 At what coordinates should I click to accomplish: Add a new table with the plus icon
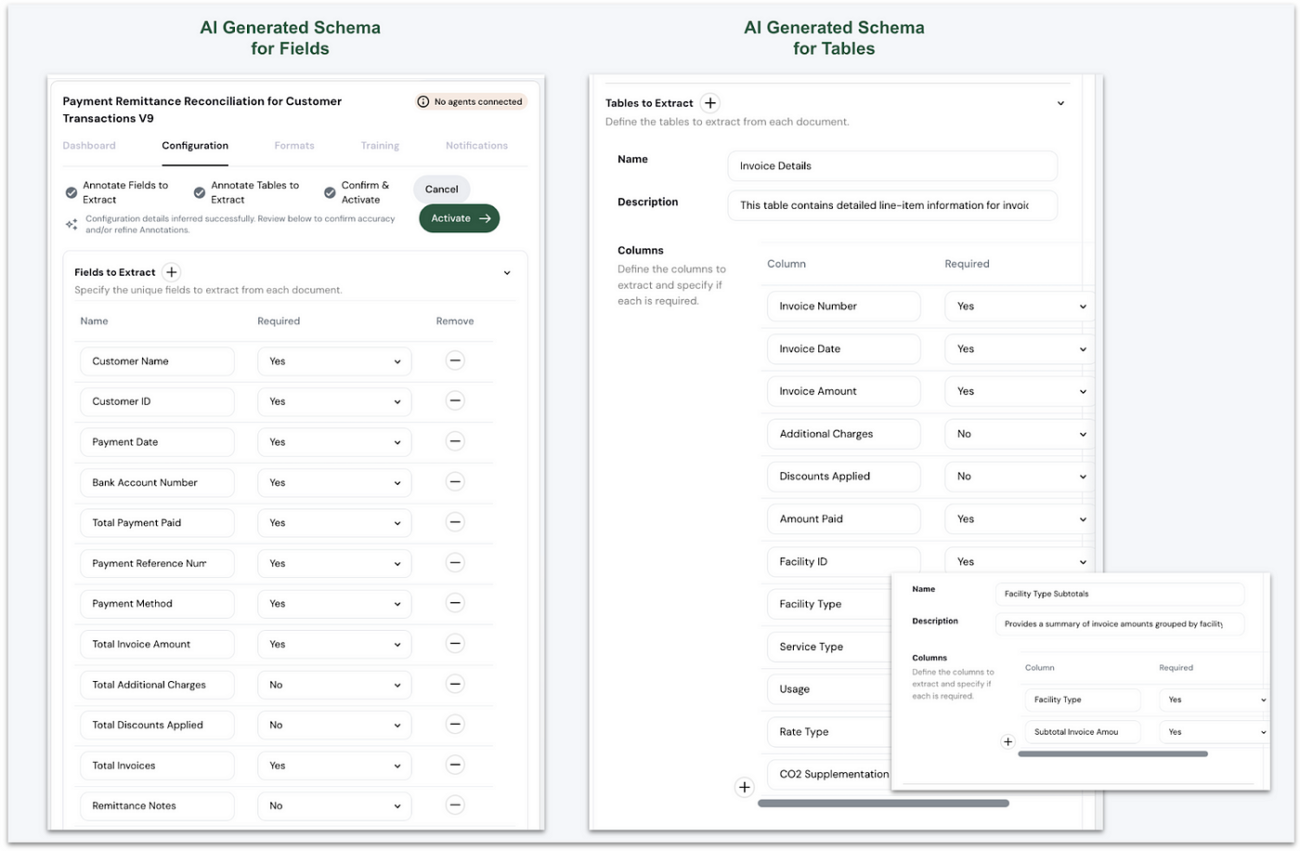click(x=710, y=103)
